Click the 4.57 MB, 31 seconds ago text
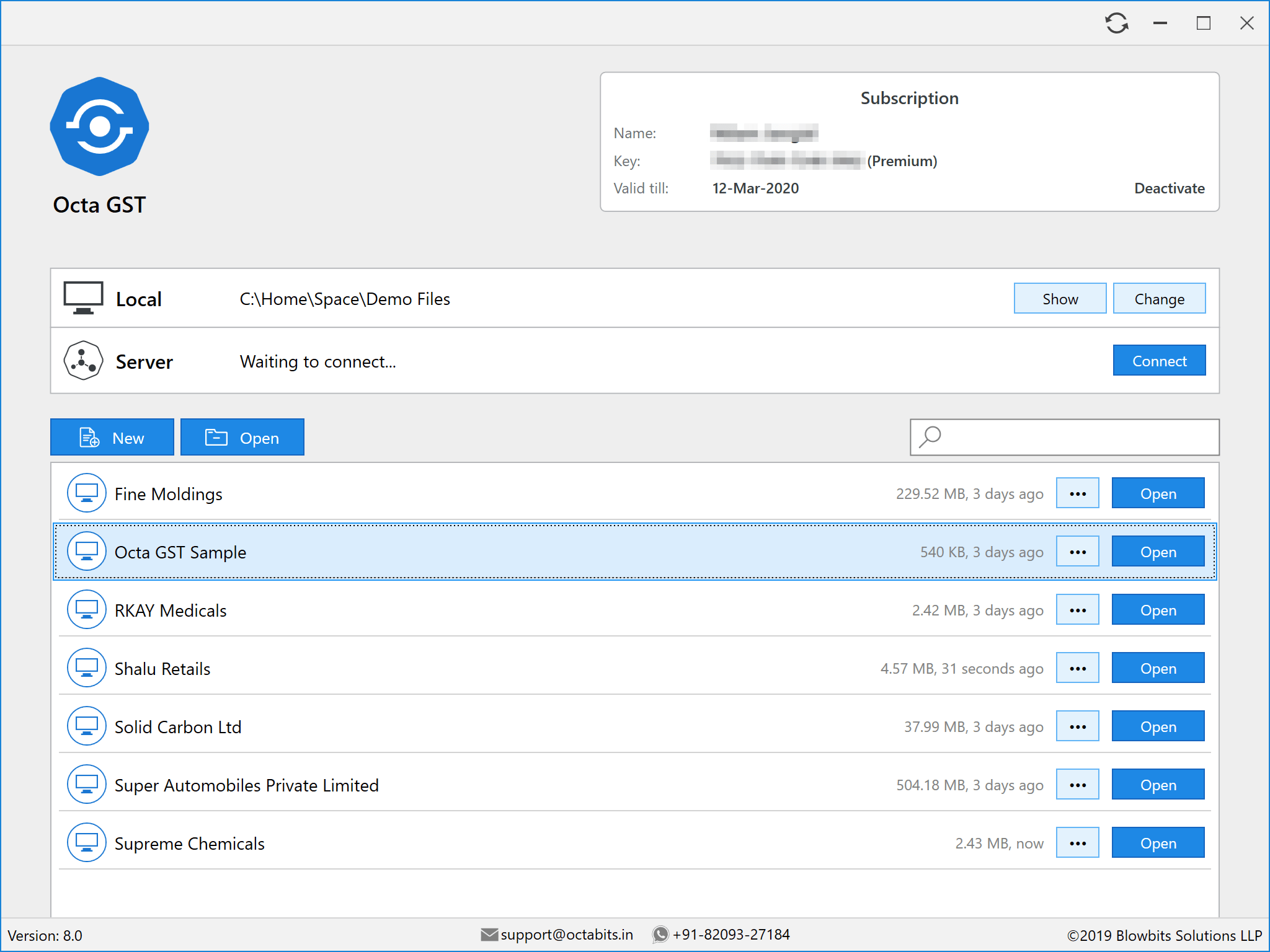This screenshot has height=952, width=1270. coord(962,669)
